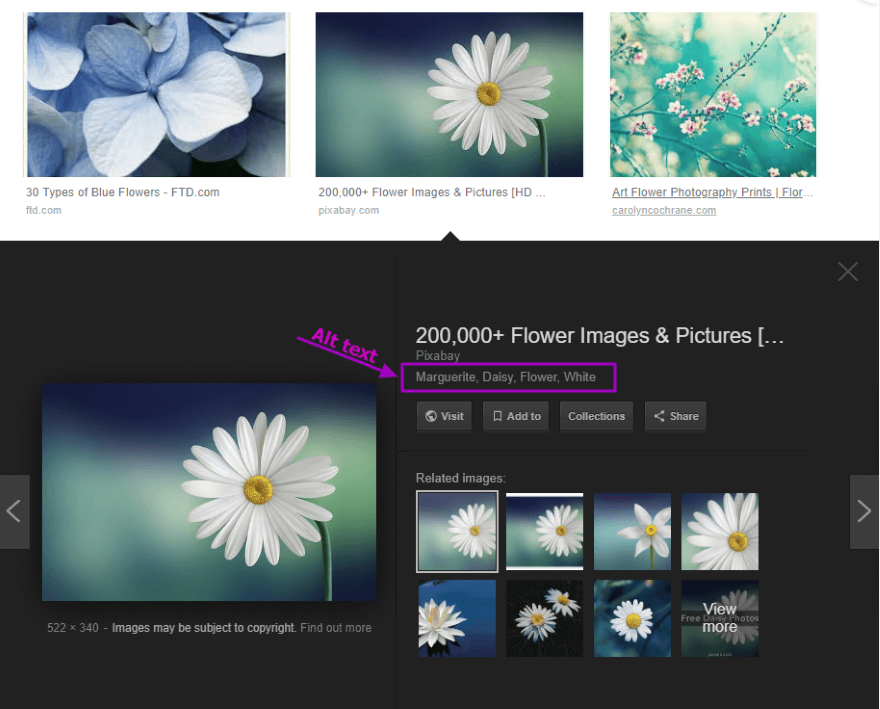Select the pink blossom branch result thumbnail
Screen dimensions: 880x709
pos(713,95)
